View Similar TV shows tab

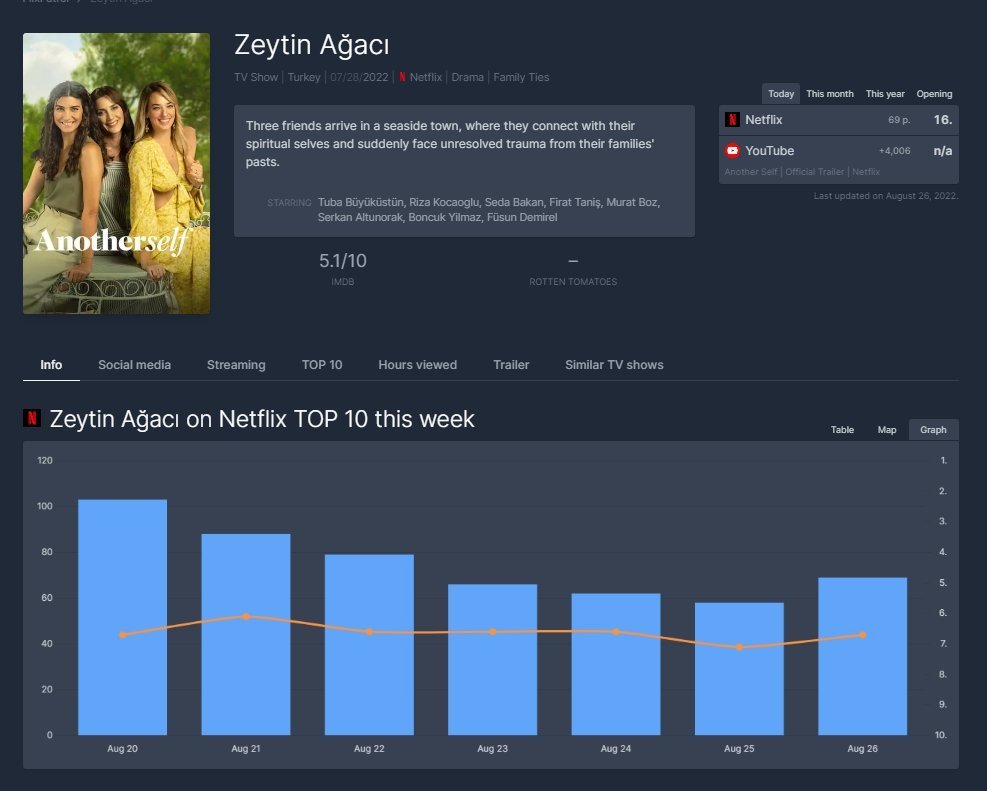(614, 365)
